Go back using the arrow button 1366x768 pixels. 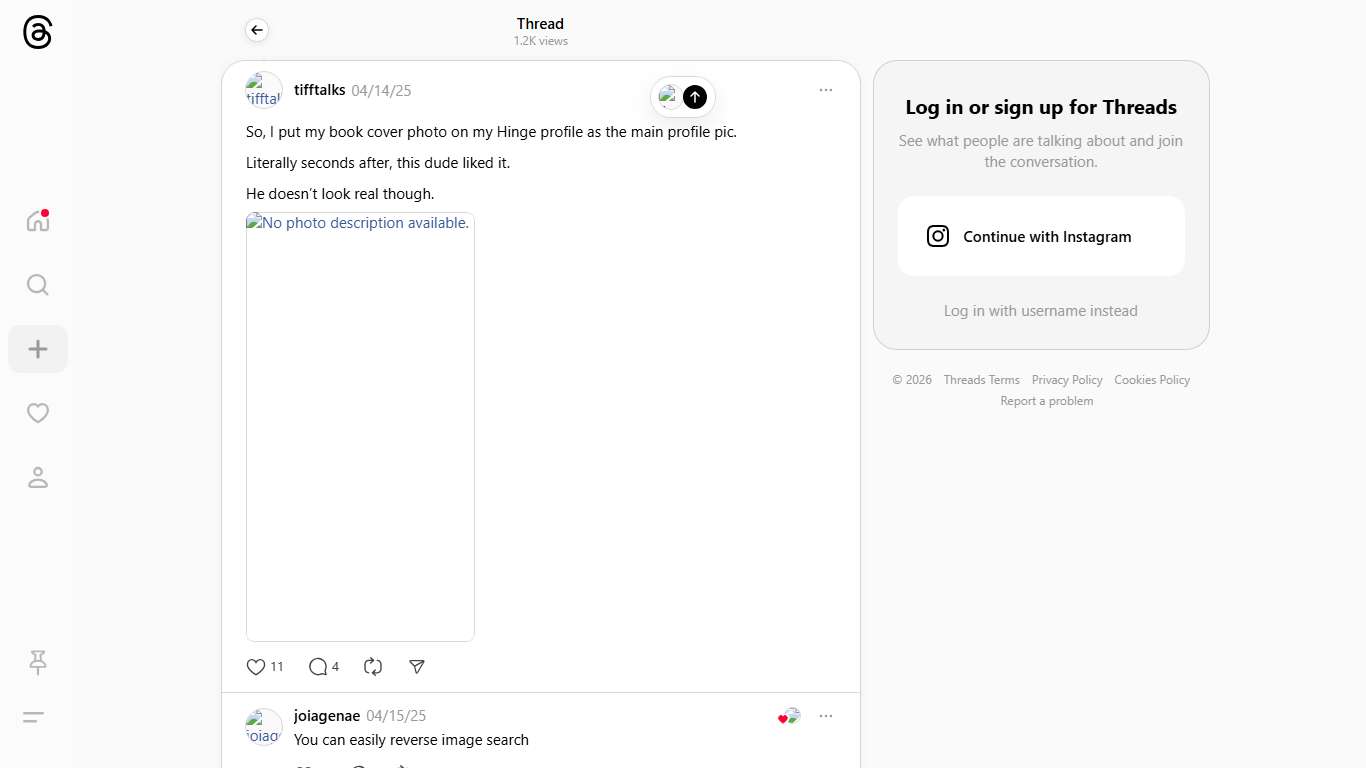coord(257,30)
